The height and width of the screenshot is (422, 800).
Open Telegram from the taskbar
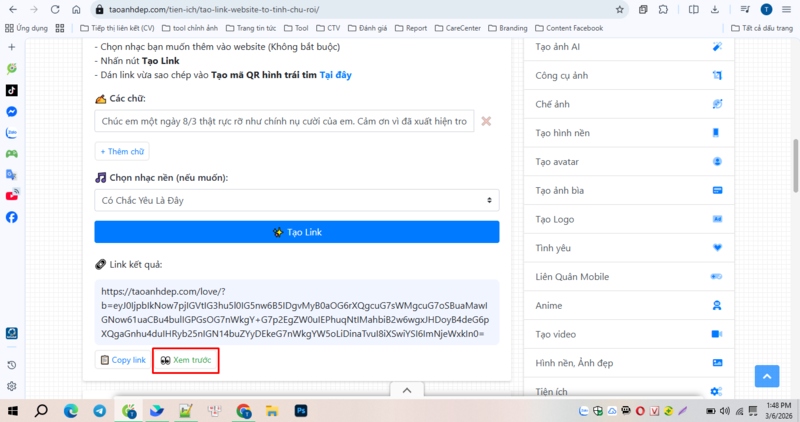click(100, 411)
